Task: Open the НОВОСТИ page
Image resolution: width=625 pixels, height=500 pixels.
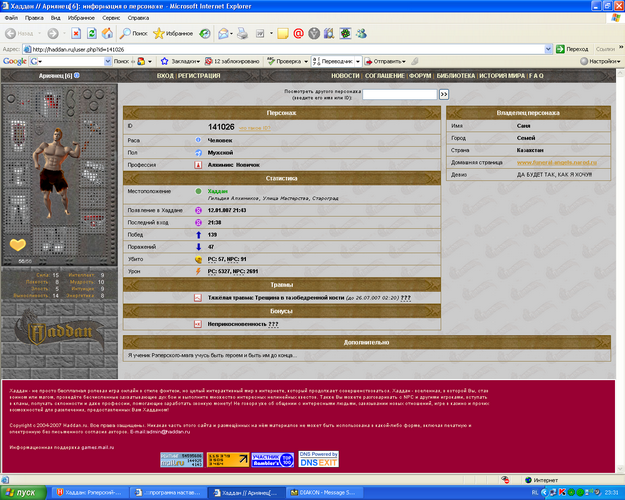Action: pyautogui.click(x=345, y=76)
